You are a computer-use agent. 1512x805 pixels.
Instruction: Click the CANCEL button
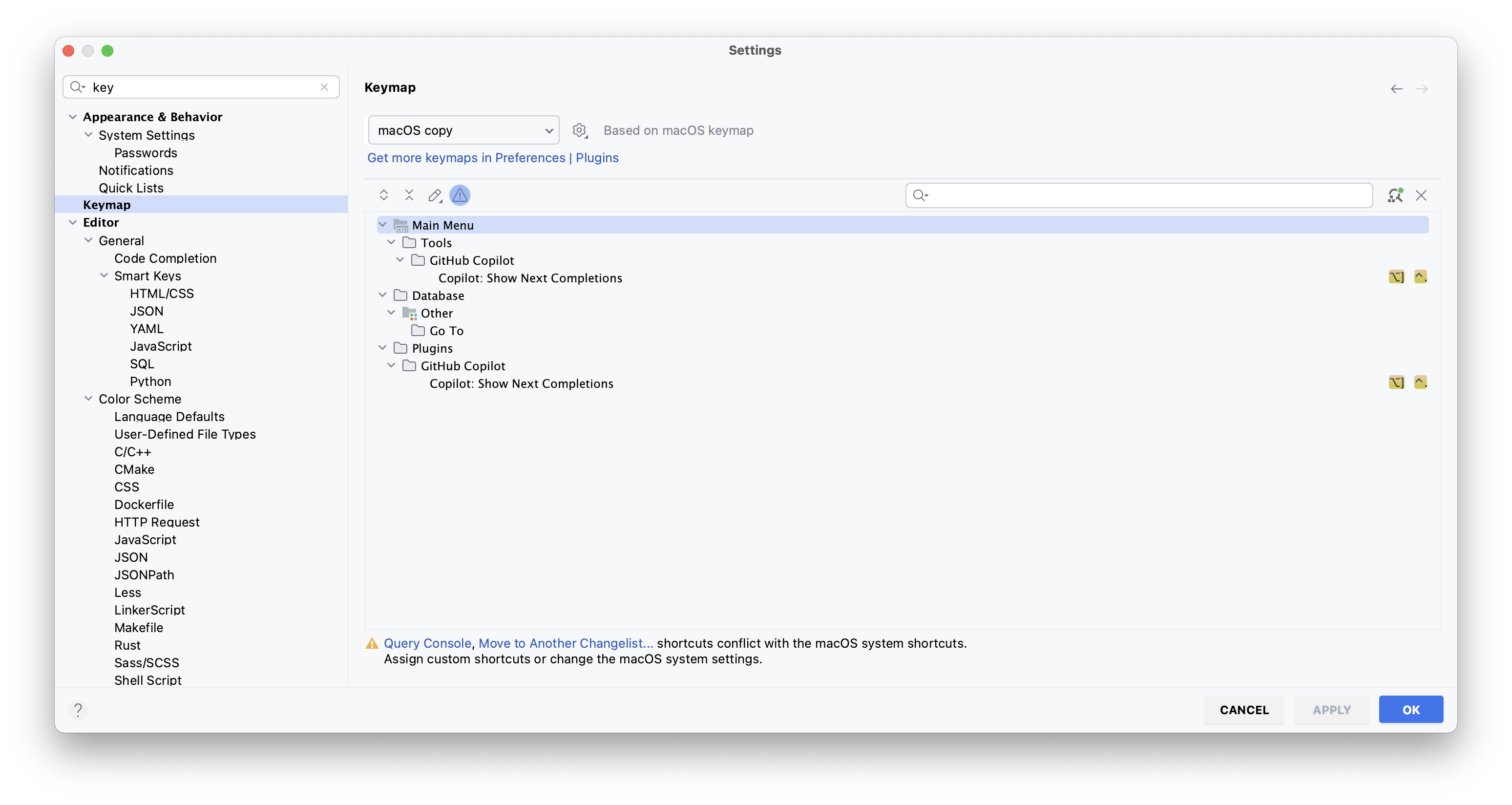click(1244, 709)
